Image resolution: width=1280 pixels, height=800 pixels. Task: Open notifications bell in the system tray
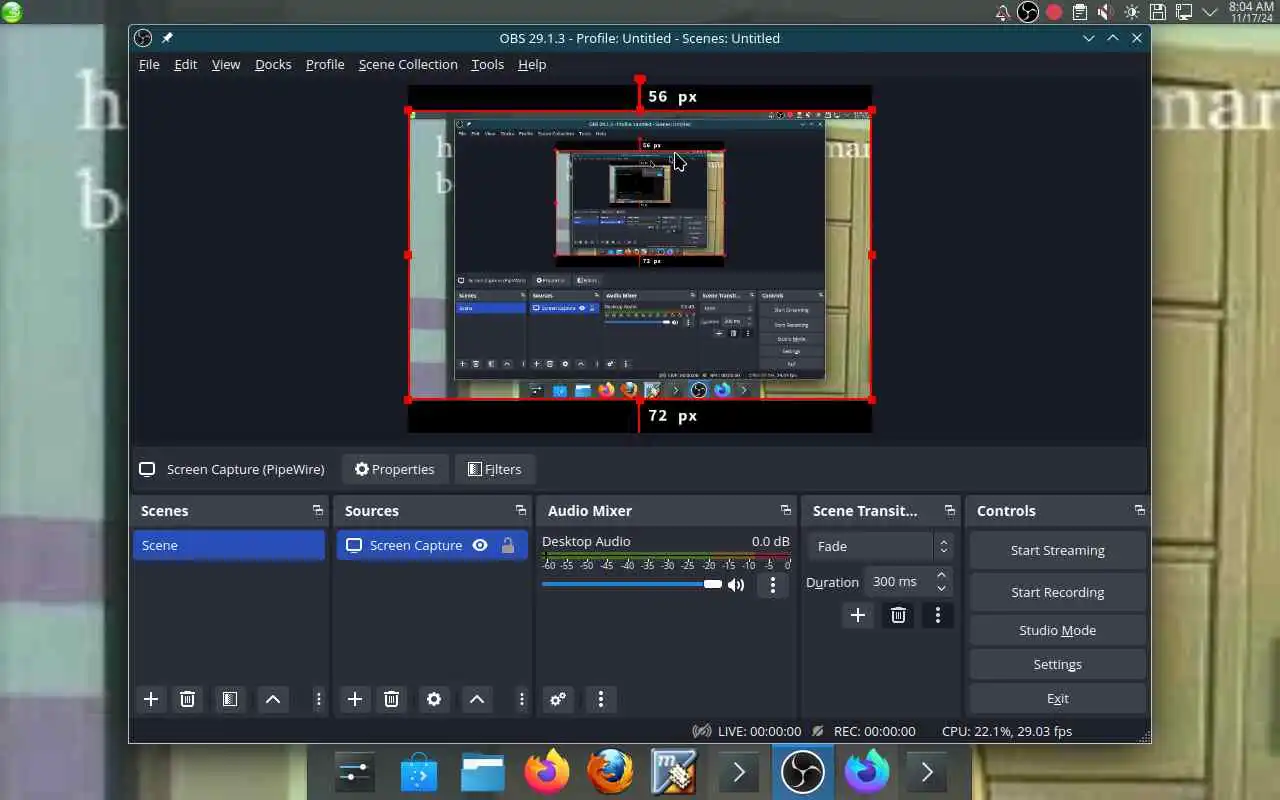(1002, 12)
